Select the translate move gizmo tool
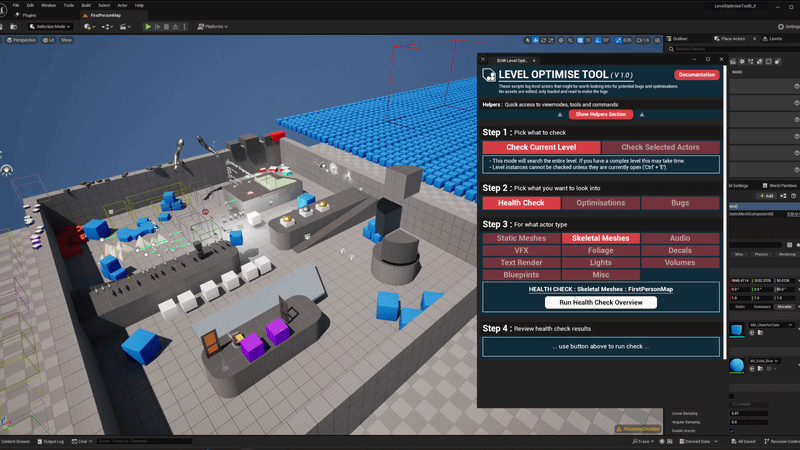The image size is (800, 450). pos(536,40)
